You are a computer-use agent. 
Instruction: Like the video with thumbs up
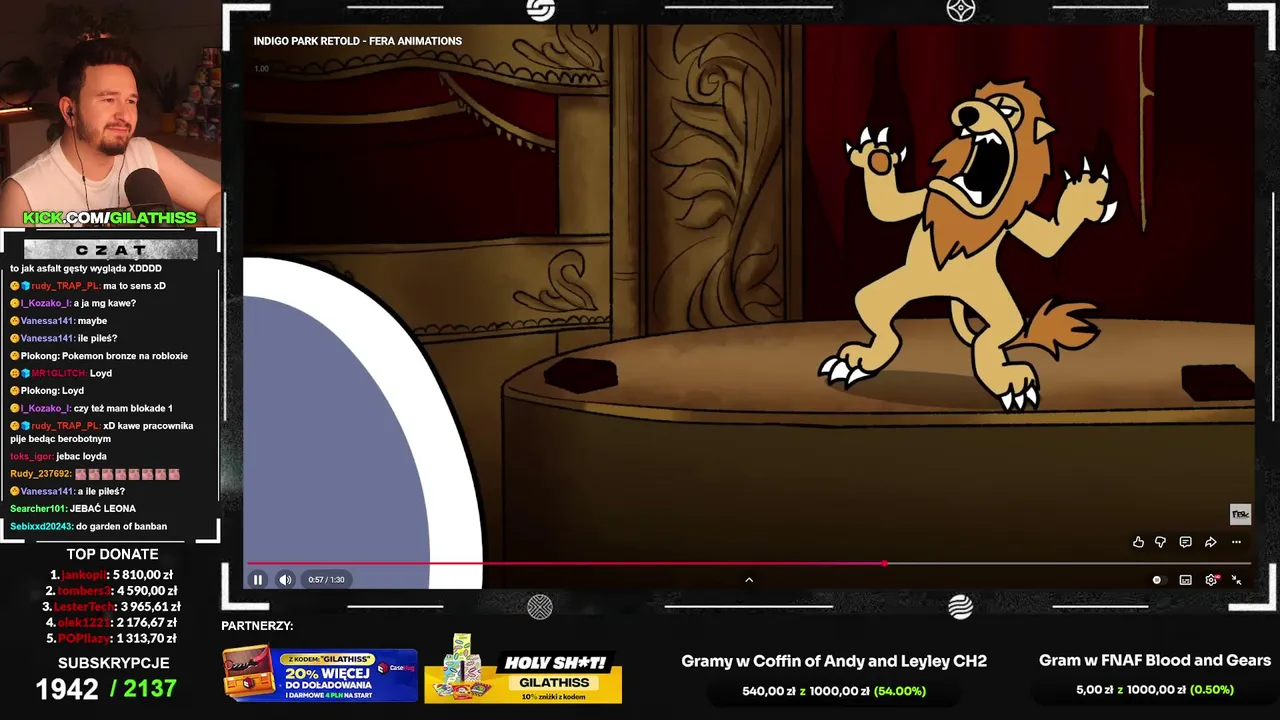tap(1138, 542)
